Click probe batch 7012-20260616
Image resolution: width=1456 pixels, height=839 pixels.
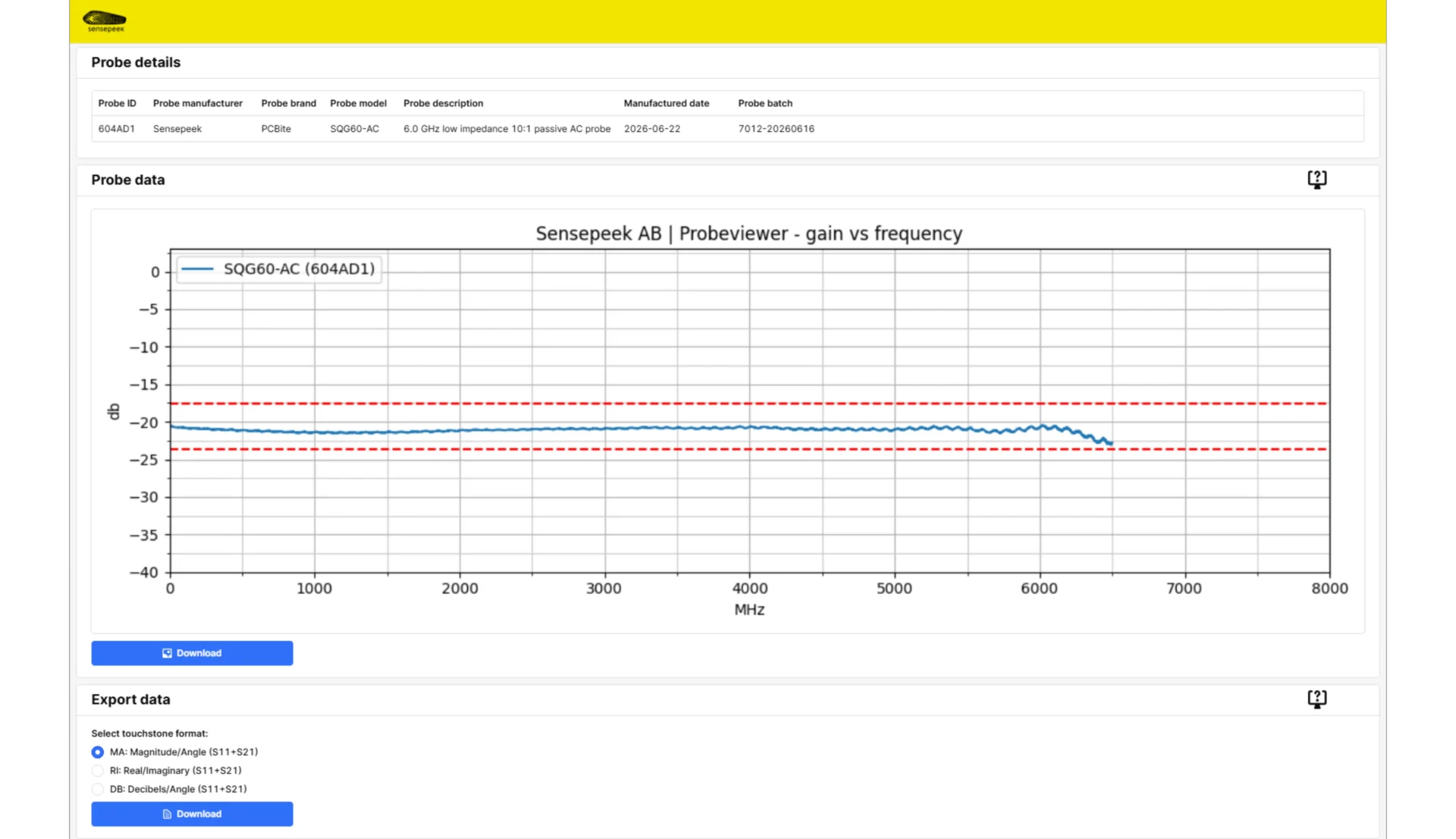tap(776, 129)
